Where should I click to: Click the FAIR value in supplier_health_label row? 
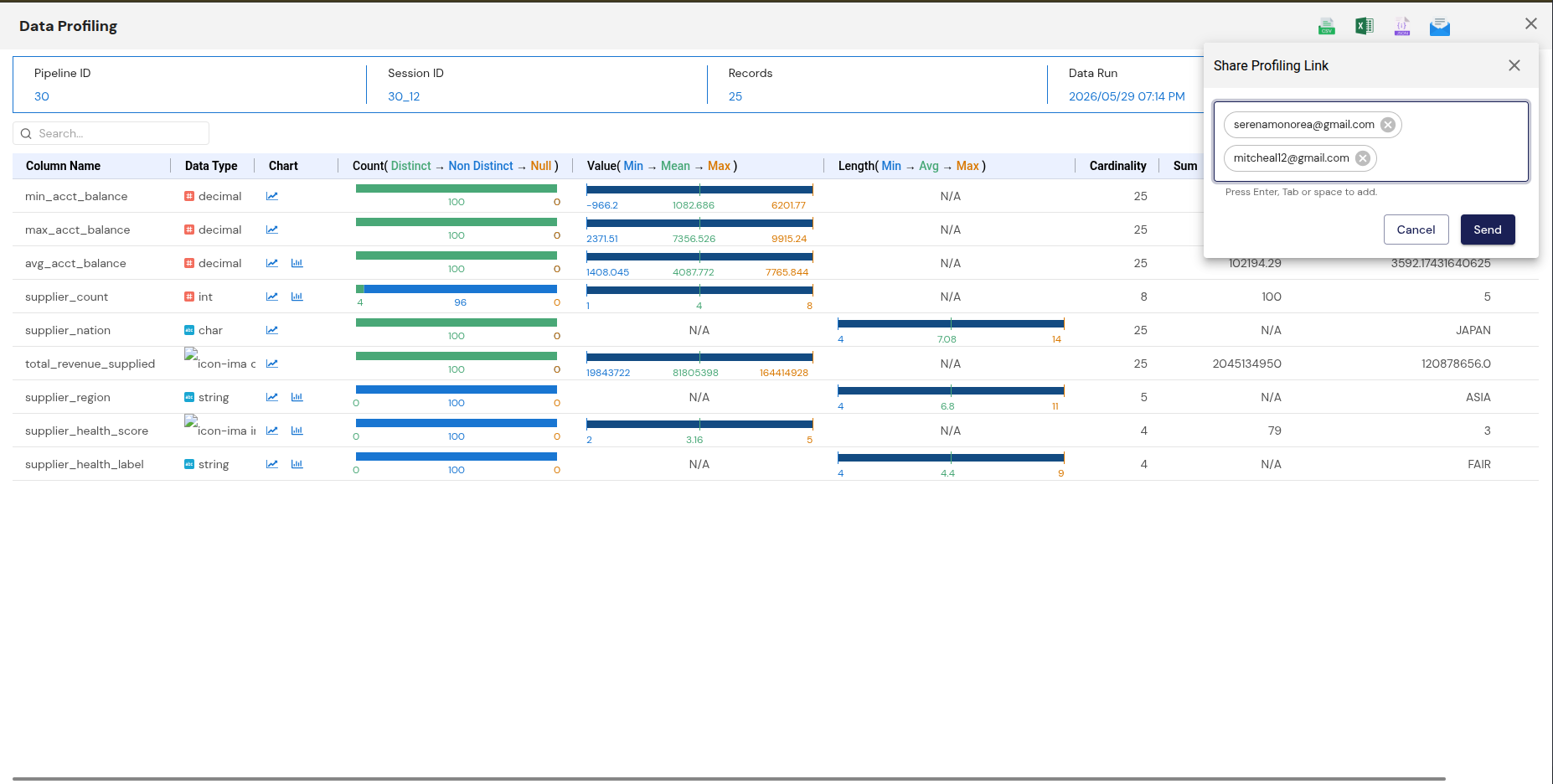click(x=1479, y=464)
